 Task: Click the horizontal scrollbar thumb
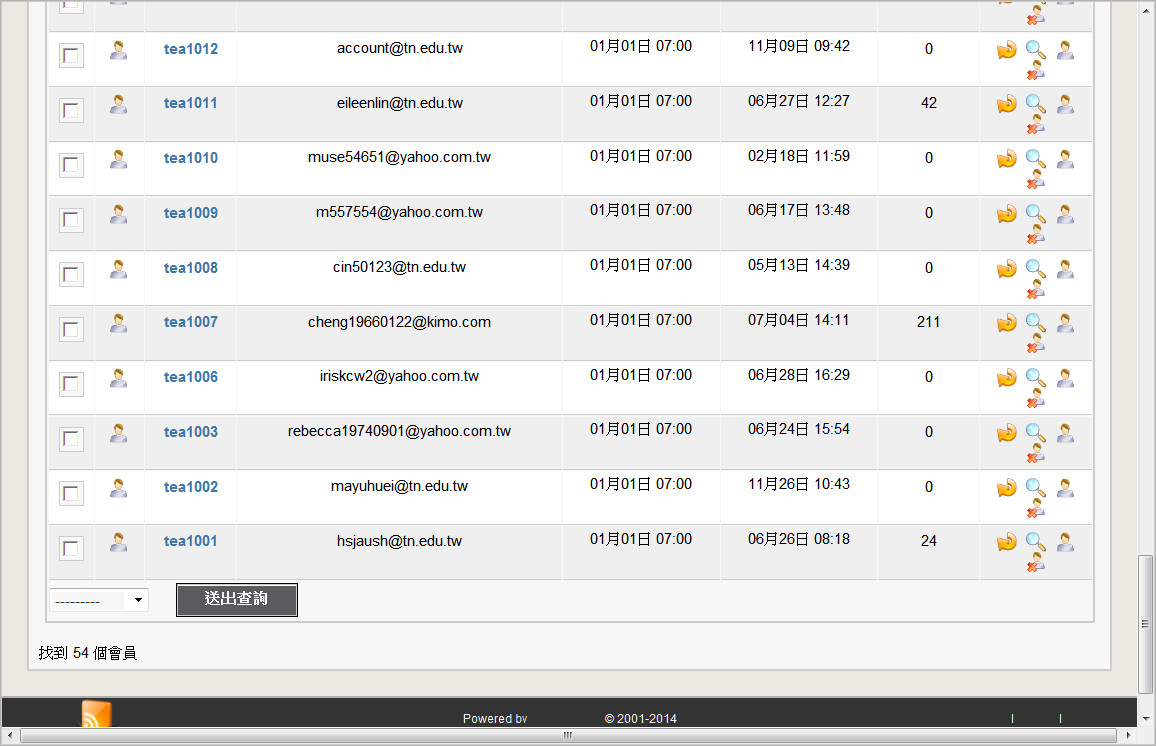click(x=567, y=736)
